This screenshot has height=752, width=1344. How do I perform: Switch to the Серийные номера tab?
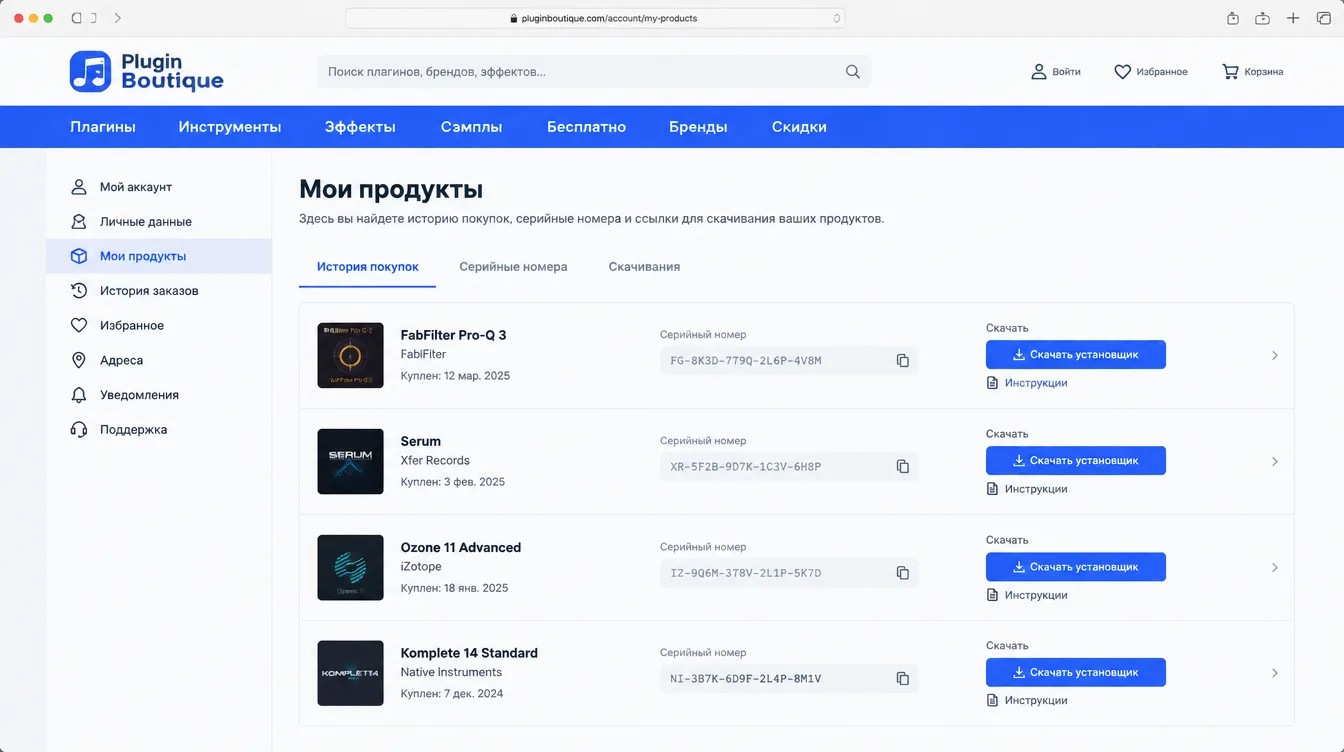(x=513, y=267)
